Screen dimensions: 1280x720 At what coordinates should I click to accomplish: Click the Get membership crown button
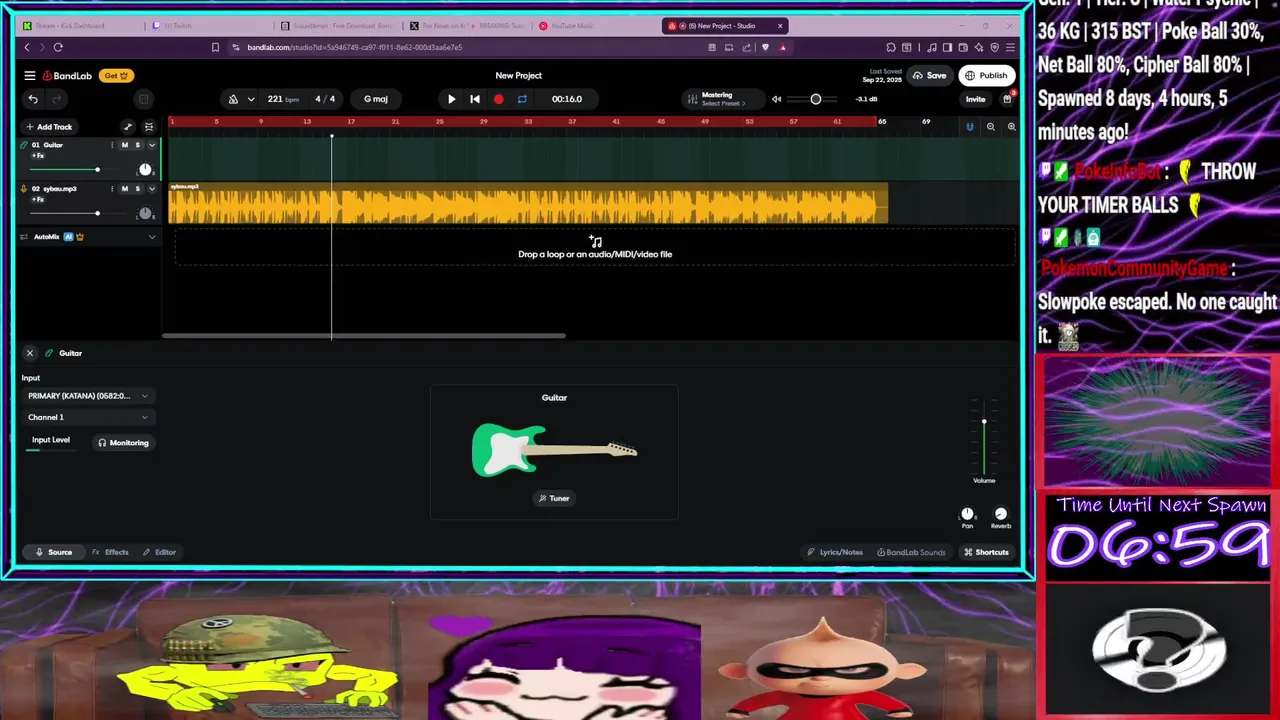[117, 75]
